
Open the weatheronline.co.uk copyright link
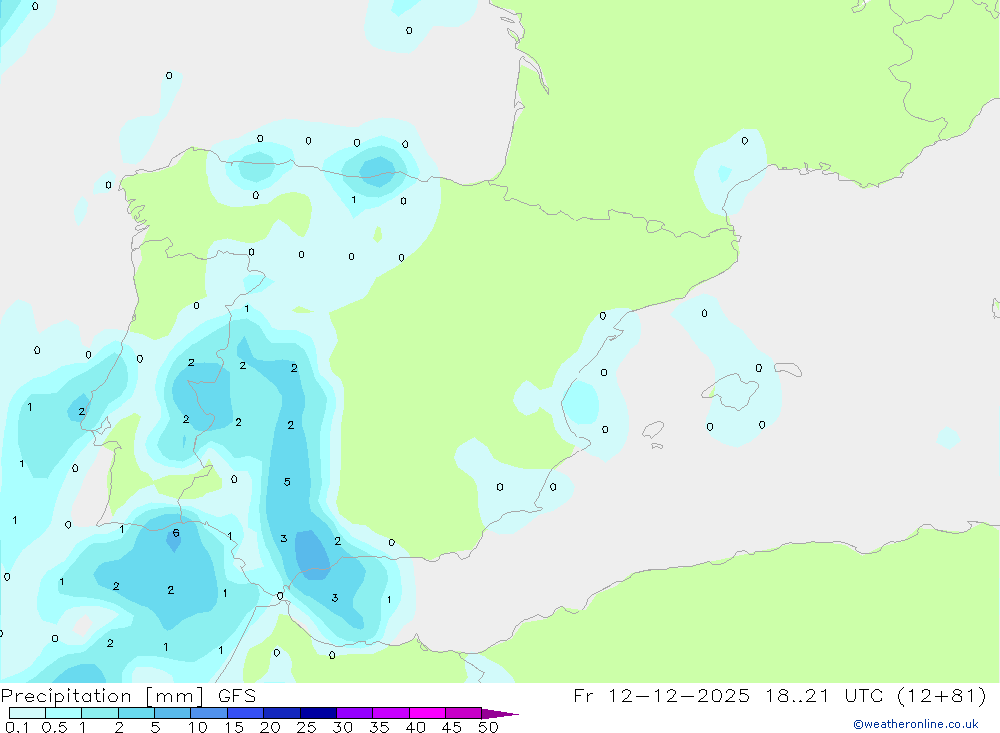[916, 724]
